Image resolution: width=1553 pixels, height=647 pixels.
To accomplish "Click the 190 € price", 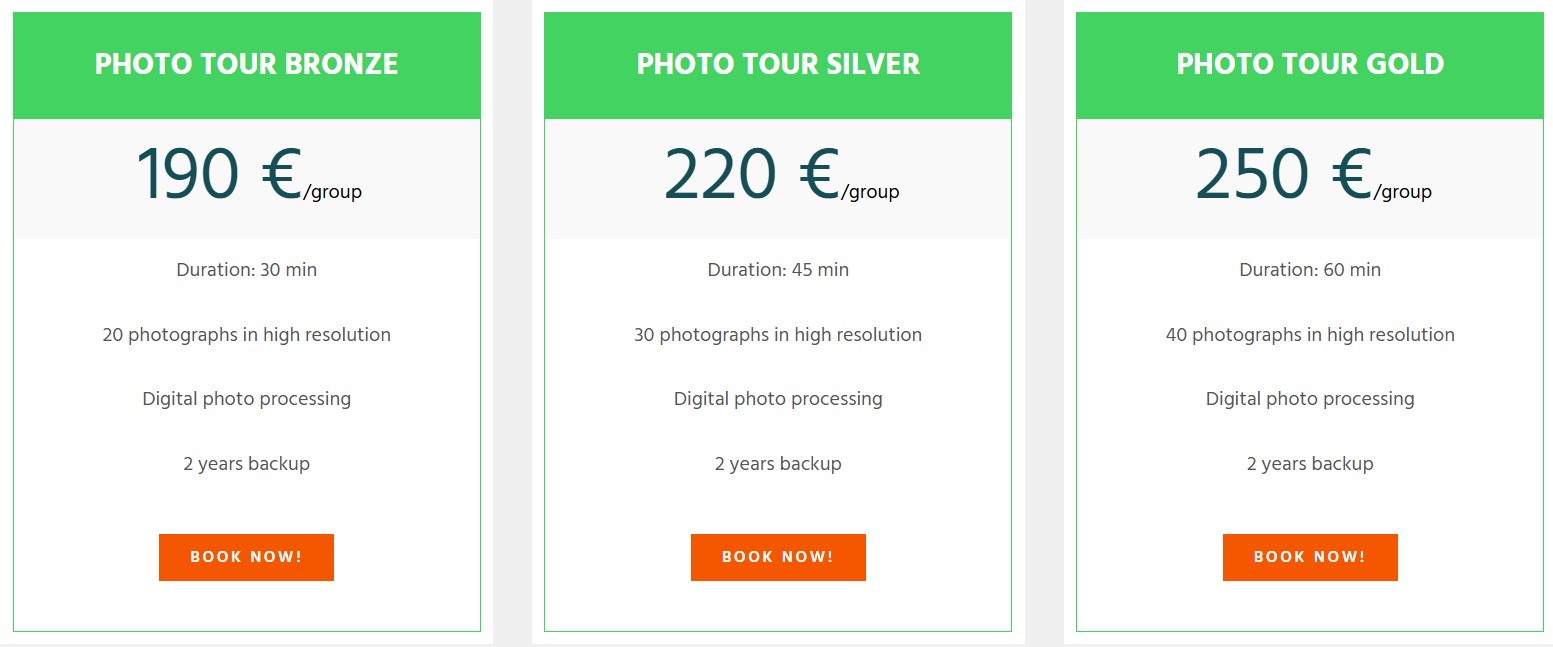I will tap(218, 175).
